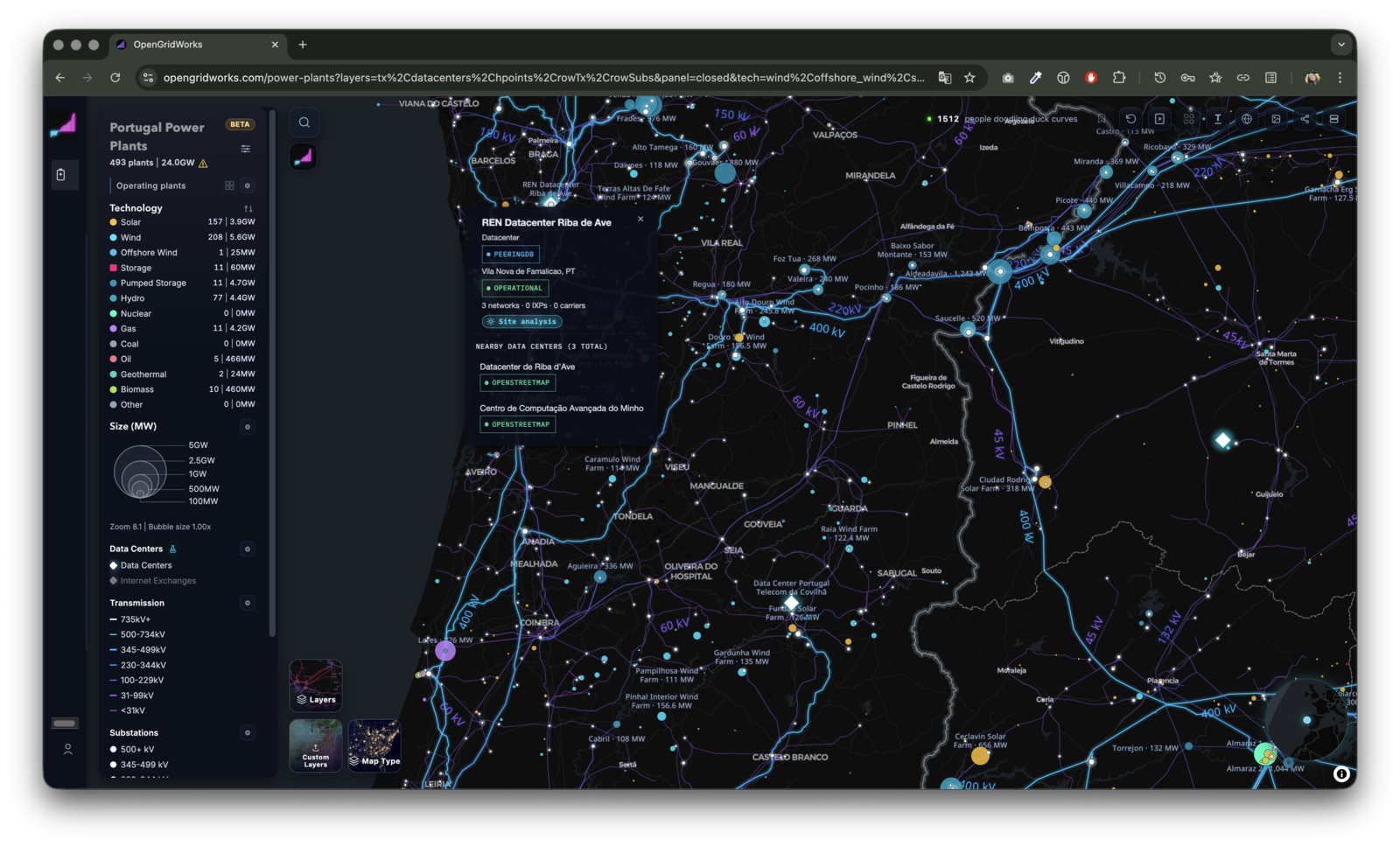The width and height of the screenshot is (1400, 846).
Task: Click the Site analysis button
Action: point(522,322)
